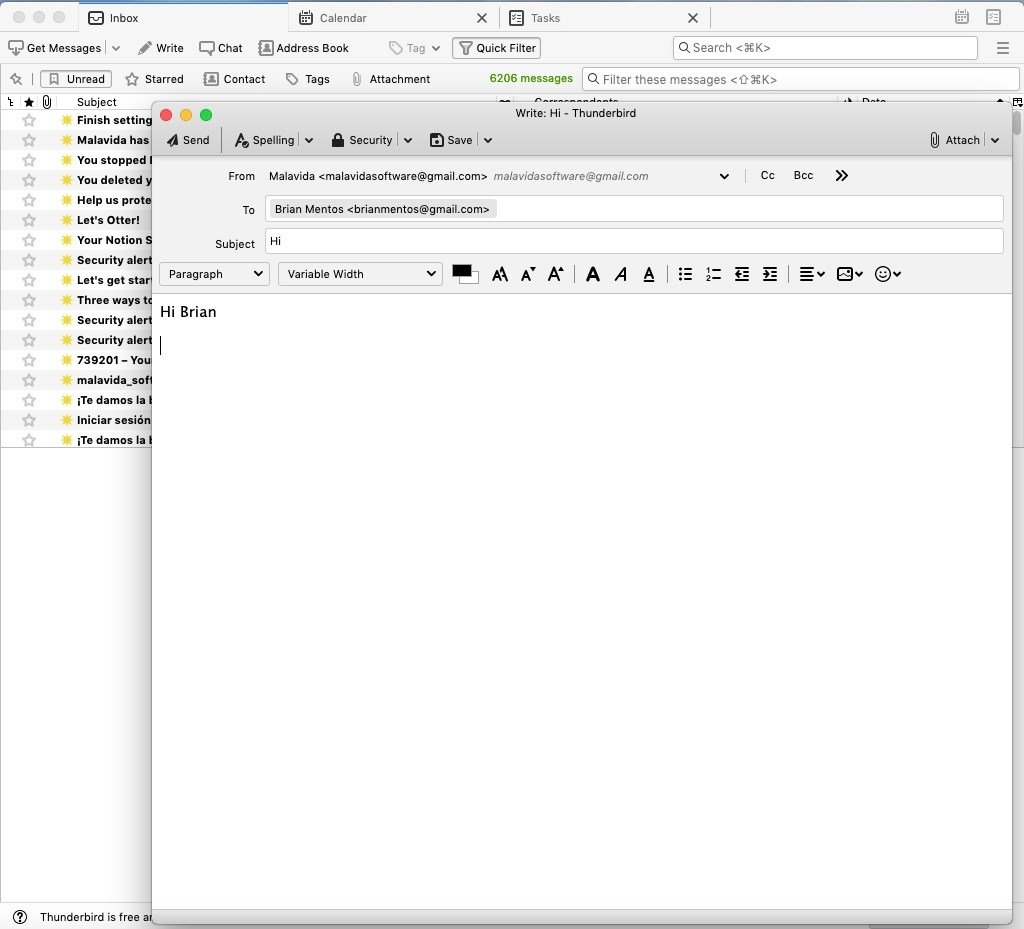Click the calendar icon at the tab bar's right
This screenshot has height=929, width=1024.
click(x=962, y=17)
